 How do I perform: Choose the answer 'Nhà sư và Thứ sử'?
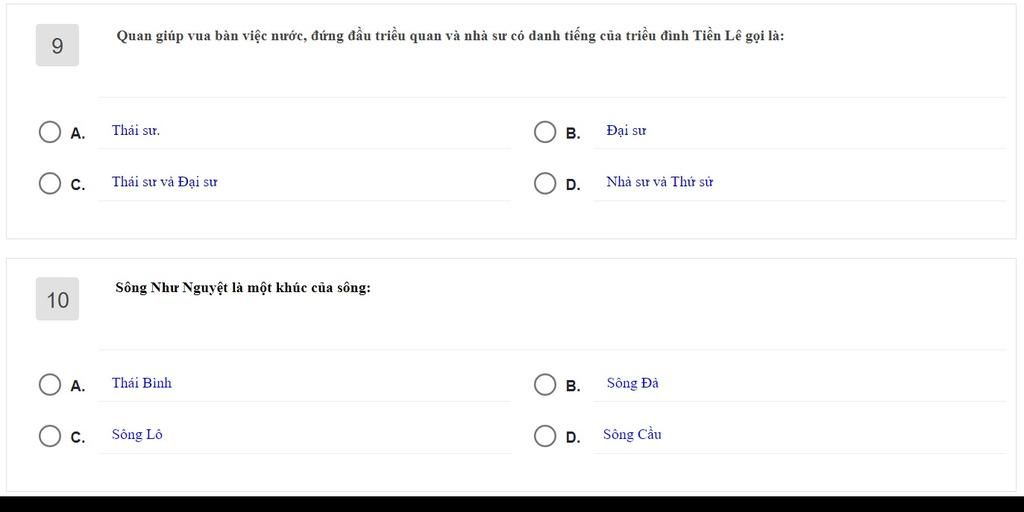pos(660,182)
